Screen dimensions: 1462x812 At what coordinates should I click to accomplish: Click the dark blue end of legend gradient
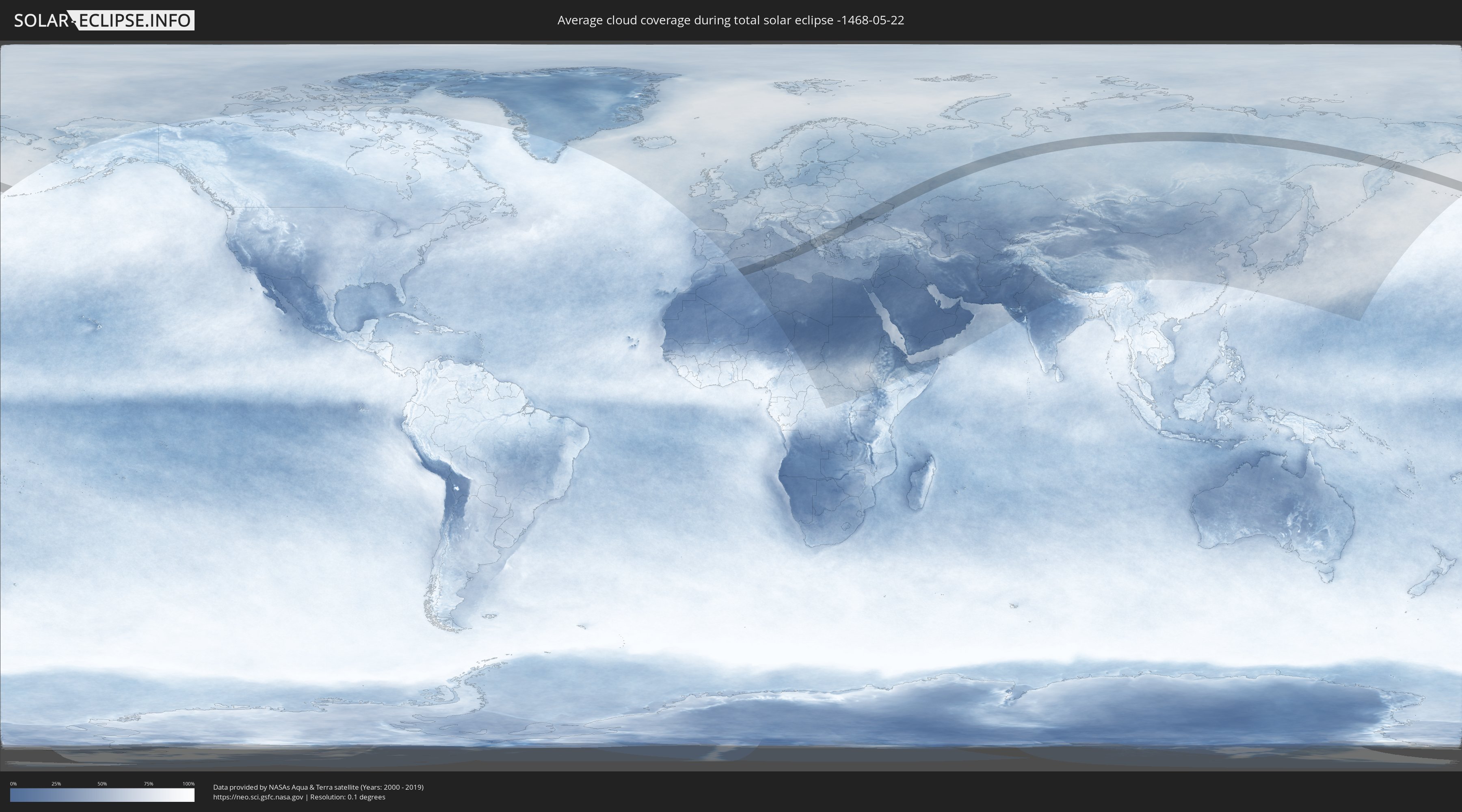click(x=15, y=795)
